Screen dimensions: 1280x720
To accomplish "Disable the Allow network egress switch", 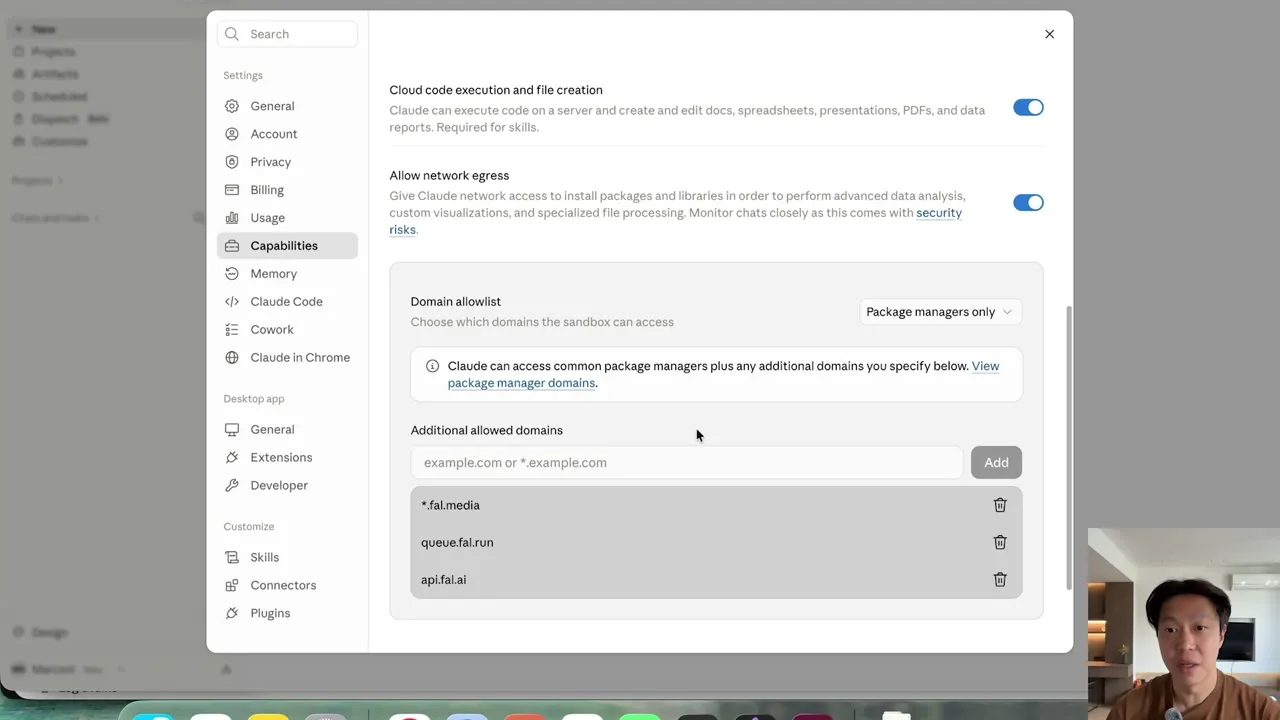I will click(1028, 202).
